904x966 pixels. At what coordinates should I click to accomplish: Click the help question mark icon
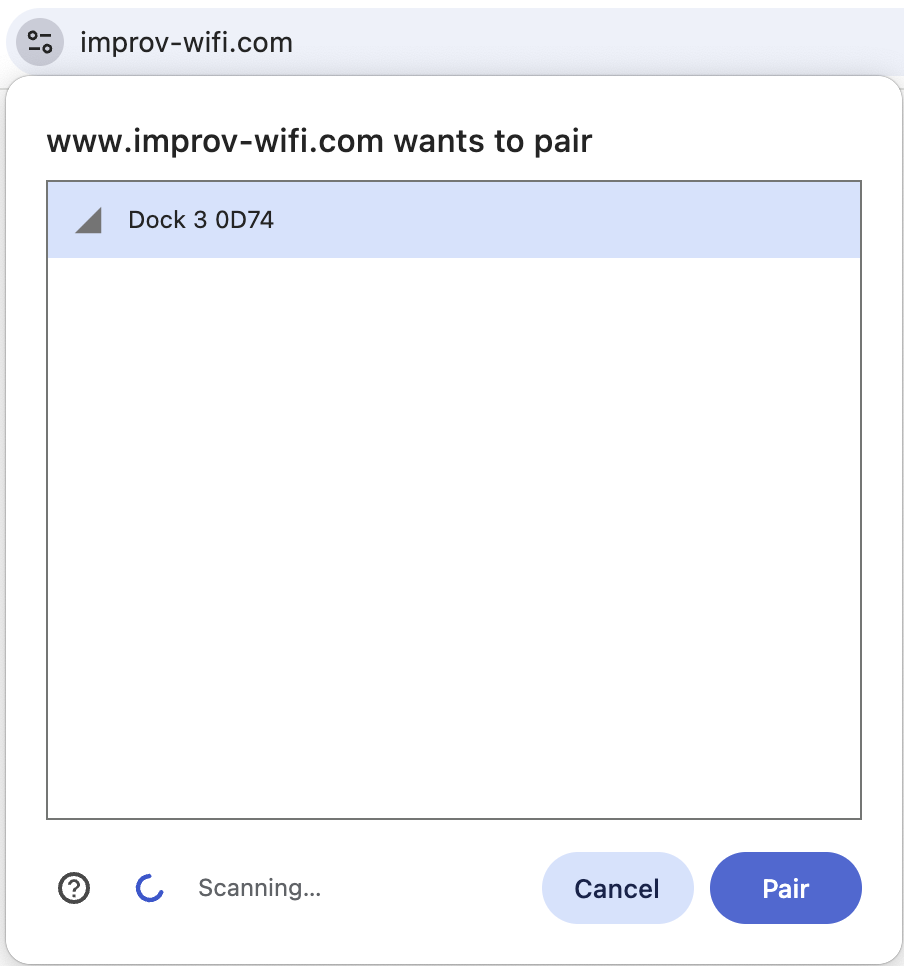click(74, 888)
